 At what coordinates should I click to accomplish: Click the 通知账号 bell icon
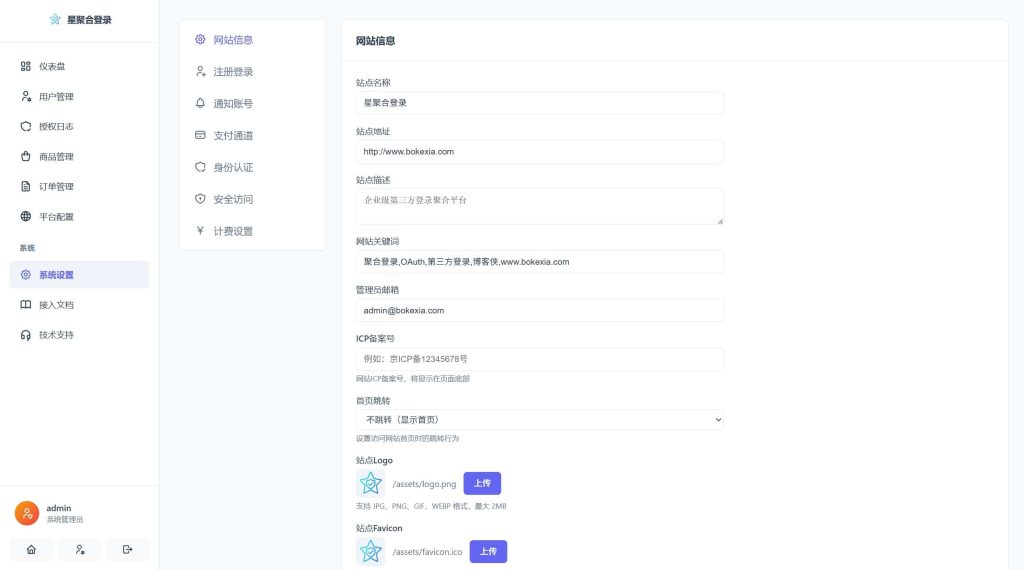(200, 103)
